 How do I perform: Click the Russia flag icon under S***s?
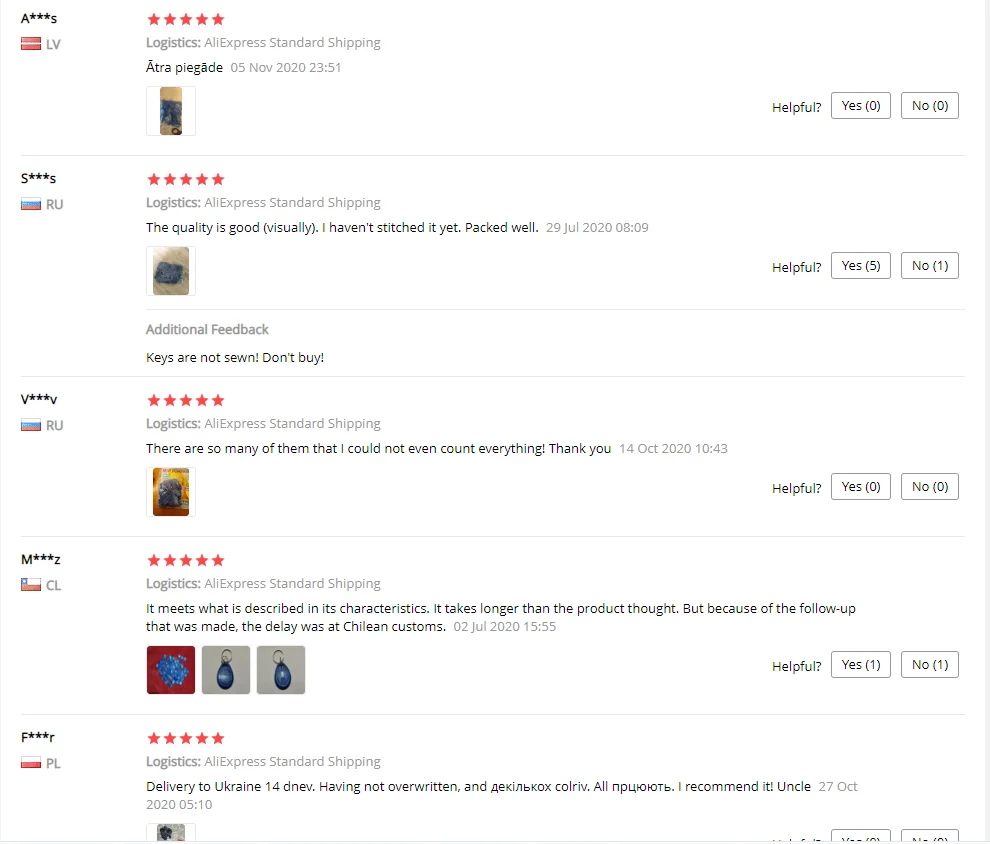[x=31, y=204]
